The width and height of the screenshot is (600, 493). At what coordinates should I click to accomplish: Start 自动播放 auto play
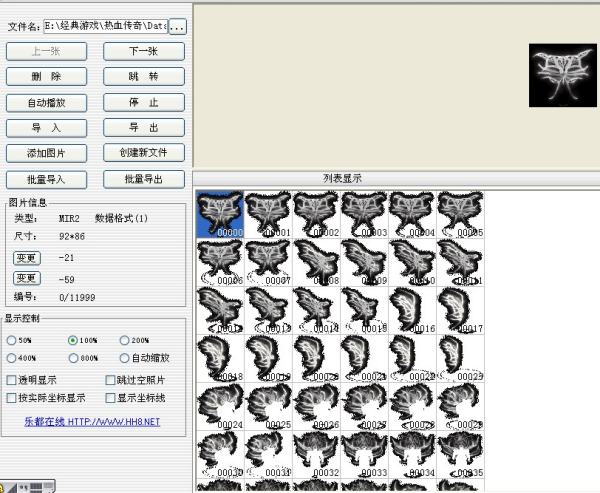point(47,103)
